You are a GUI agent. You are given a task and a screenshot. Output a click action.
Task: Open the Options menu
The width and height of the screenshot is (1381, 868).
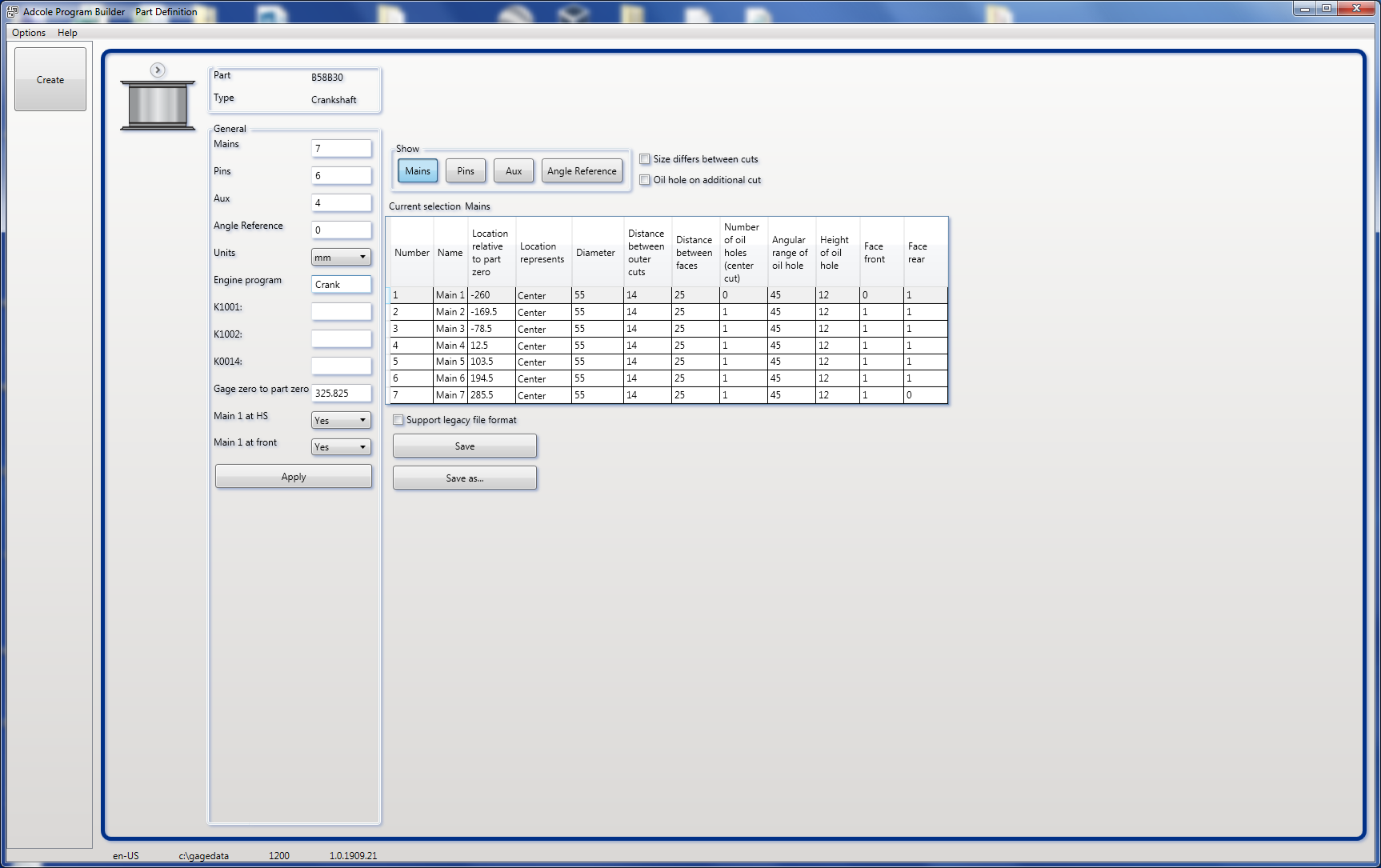pos(28,33)
